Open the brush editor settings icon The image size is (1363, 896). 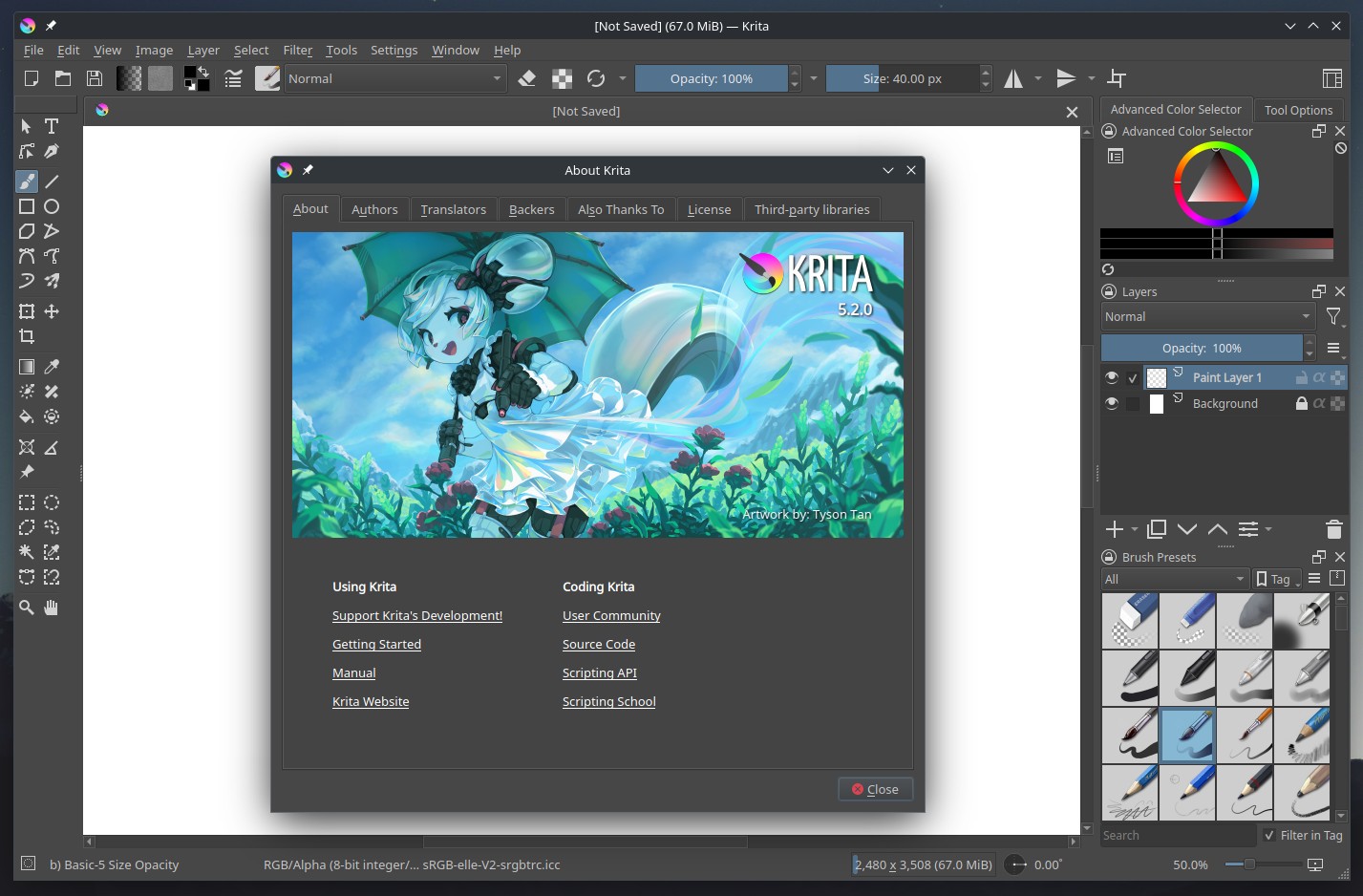click(x=233, y=78)
